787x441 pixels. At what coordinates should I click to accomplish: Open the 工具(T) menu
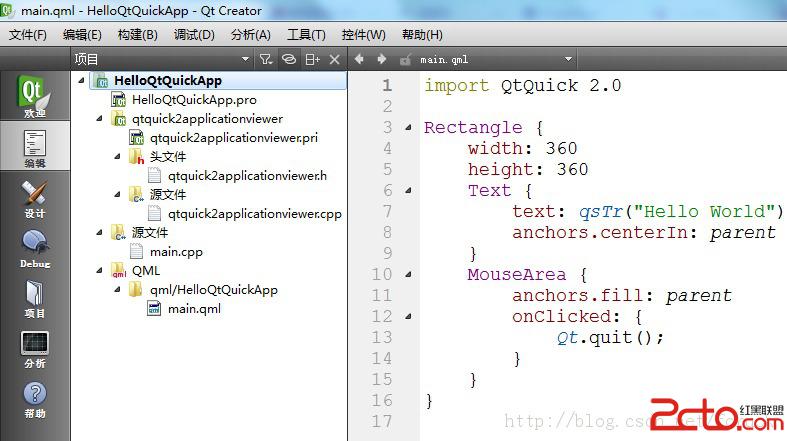tap(306, 35)
